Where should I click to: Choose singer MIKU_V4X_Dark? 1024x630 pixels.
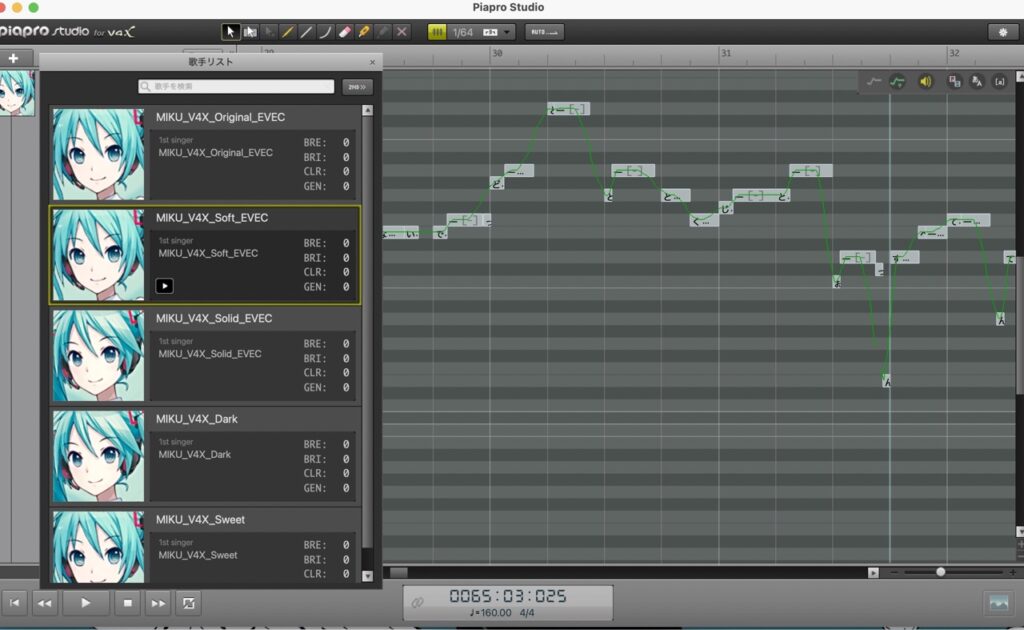coord(205,456)
